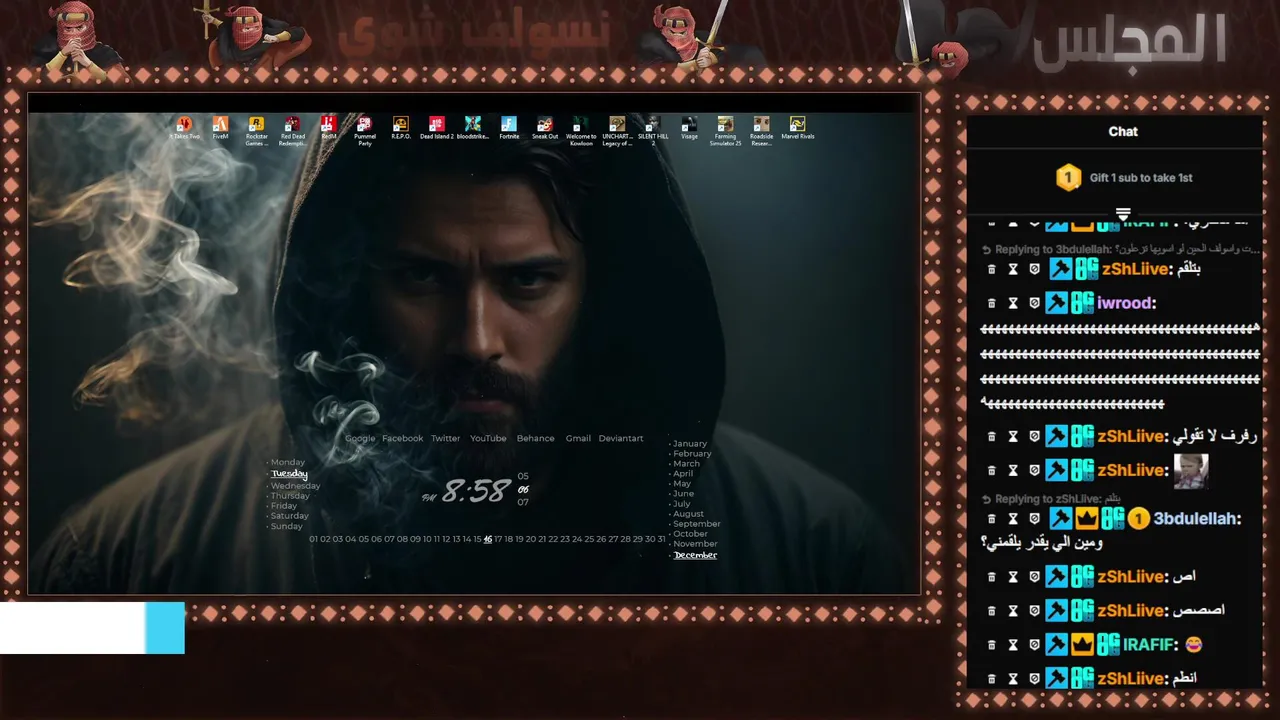Screen dimensions: 1280x720
Task: Open the Twitter link on the desktop widget
Action: pyautogui.click(x=446, y=438)
